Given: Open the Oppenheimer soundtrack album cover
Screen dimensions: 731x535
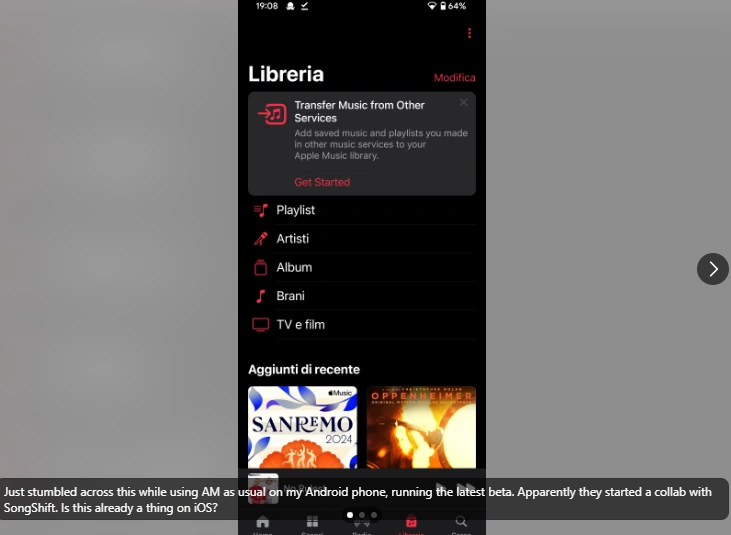Looking at the screenshot, I should point(421,427).
